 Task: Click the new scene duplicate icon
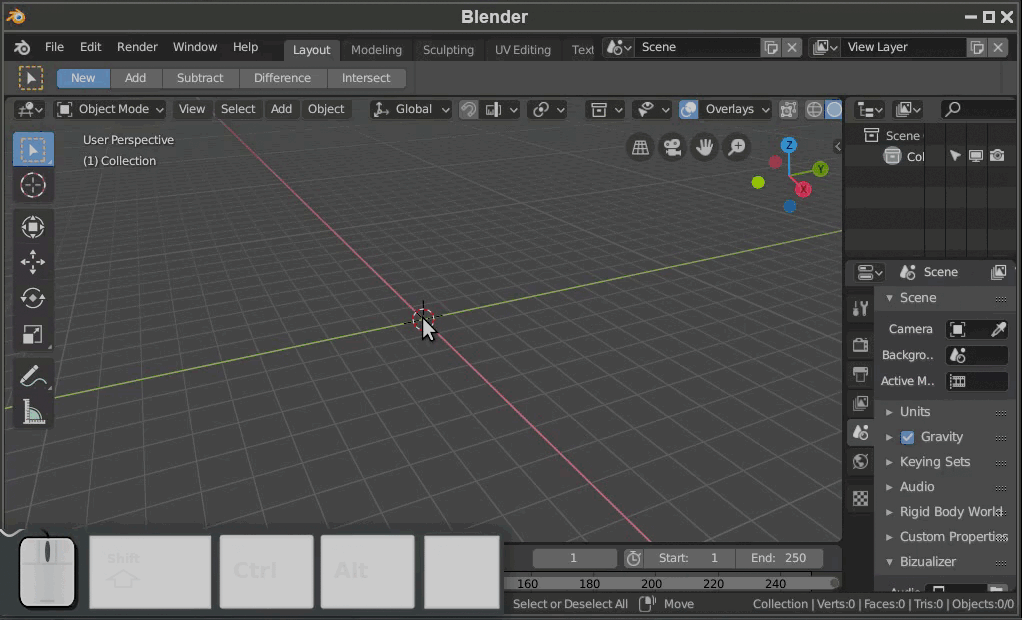[771, 48]
